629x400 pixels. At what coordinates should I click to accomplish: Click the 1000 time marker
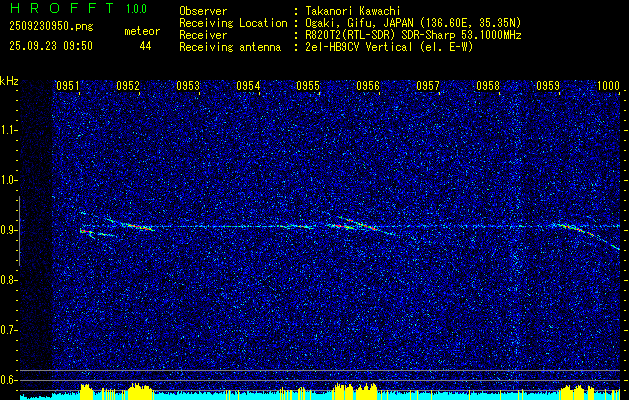(608, 86)
